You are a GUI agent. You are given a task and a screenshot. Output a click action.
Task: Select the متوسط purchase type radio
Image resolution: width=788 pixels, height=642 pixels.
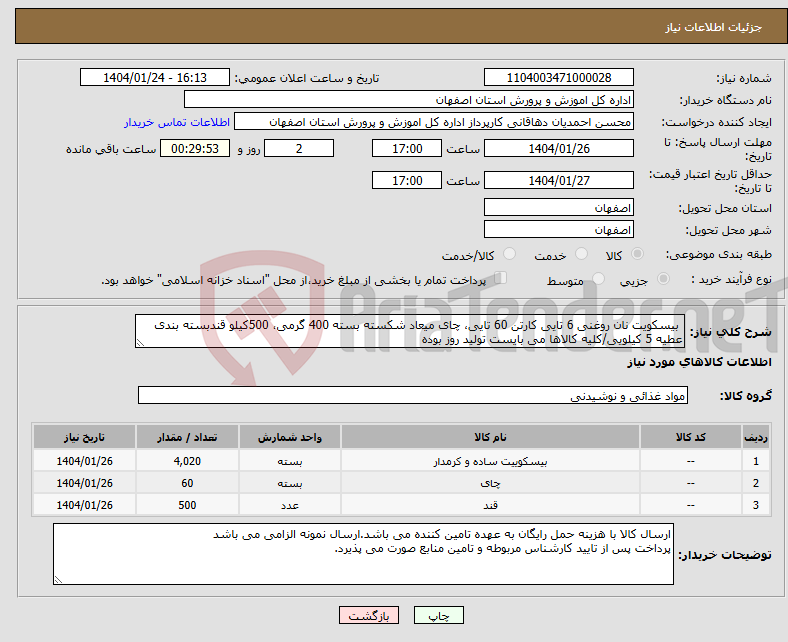coord(598,279)
